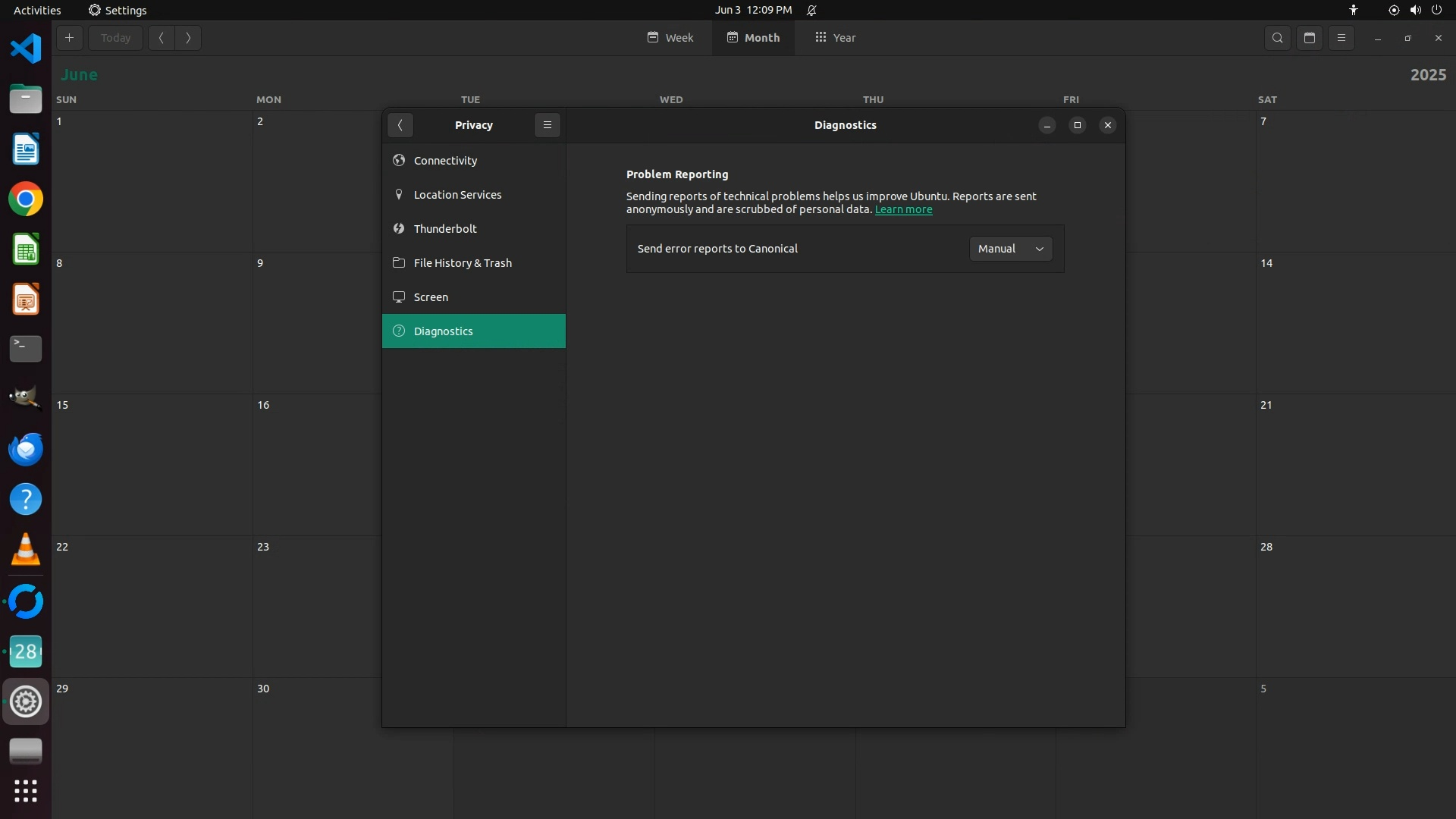
Task: Select Location Services in Privacy sidebar
Action: click(457, 195)
